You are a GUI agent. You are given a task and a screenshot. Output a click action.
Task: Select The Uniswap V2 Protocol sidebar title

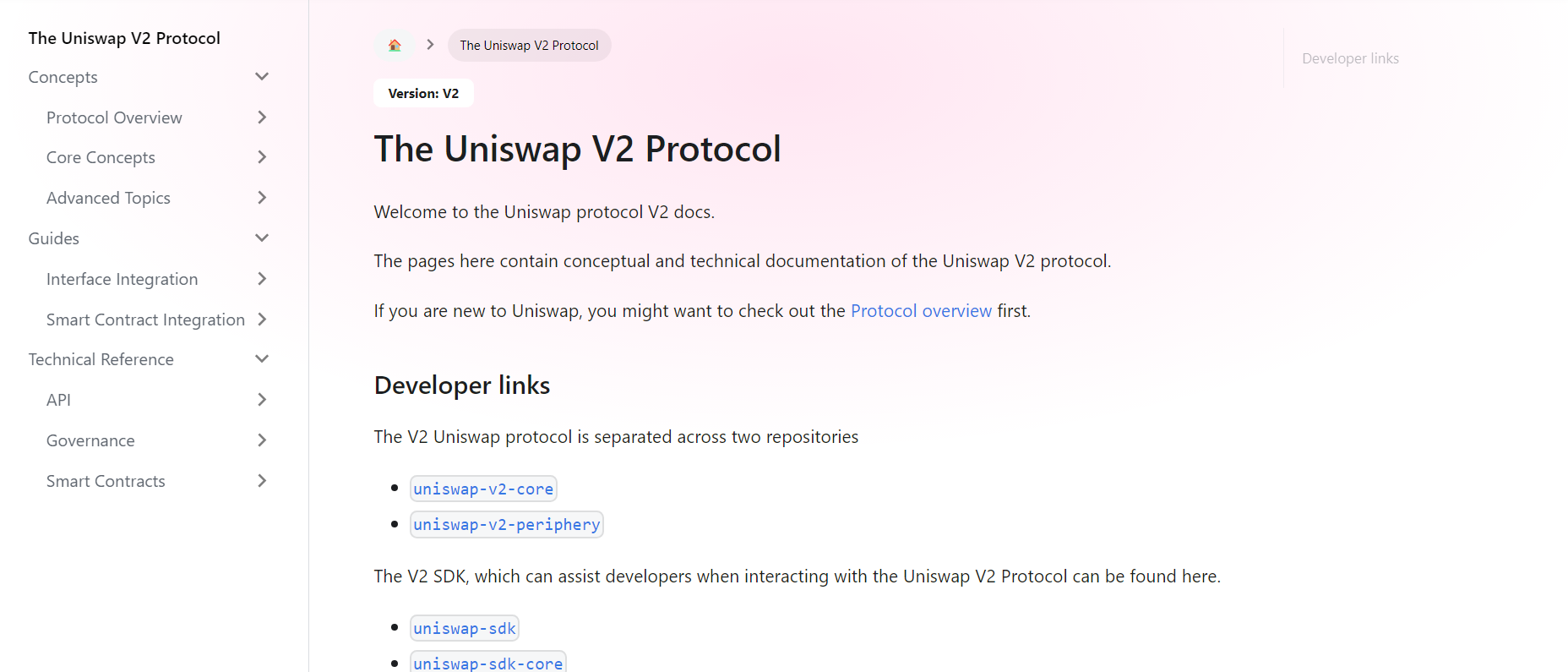124,38
